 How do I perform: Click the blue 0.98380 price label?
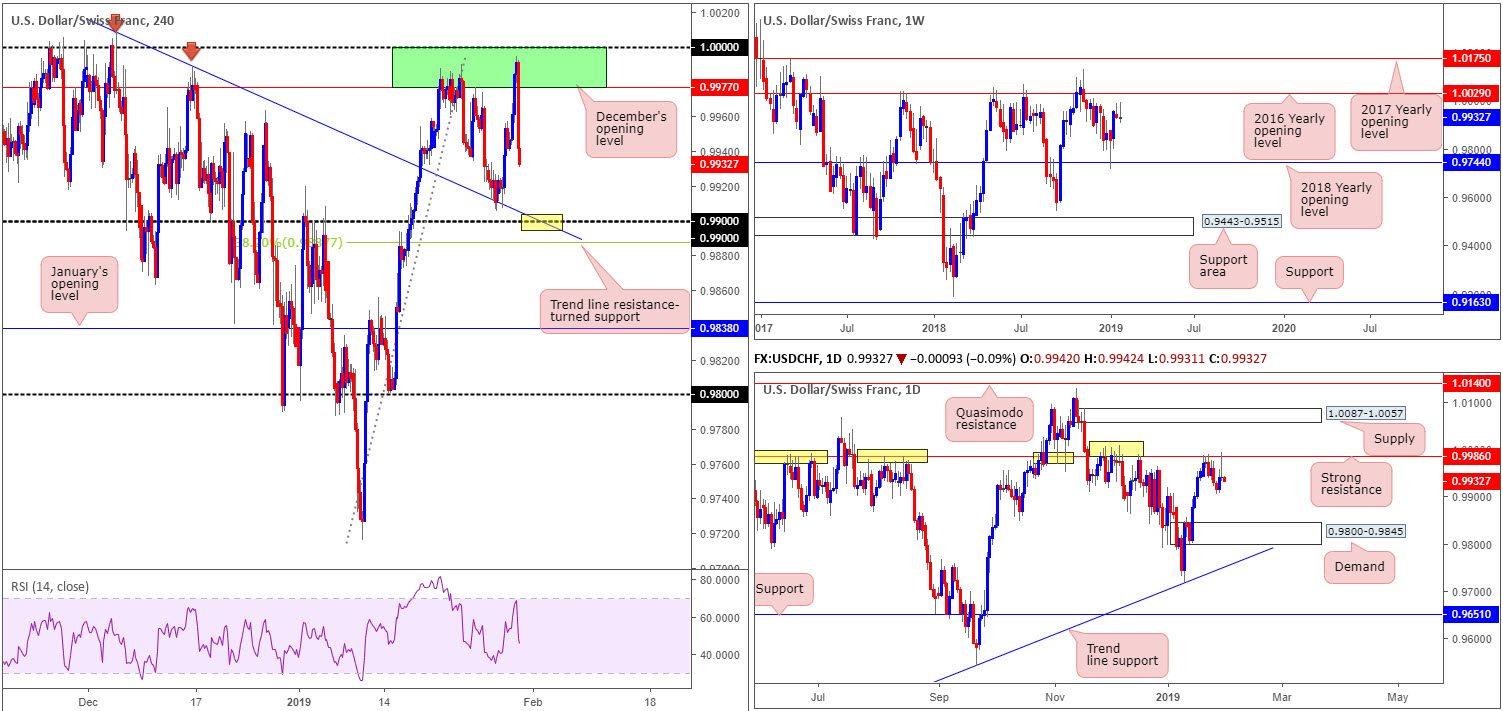pos(719,328)
